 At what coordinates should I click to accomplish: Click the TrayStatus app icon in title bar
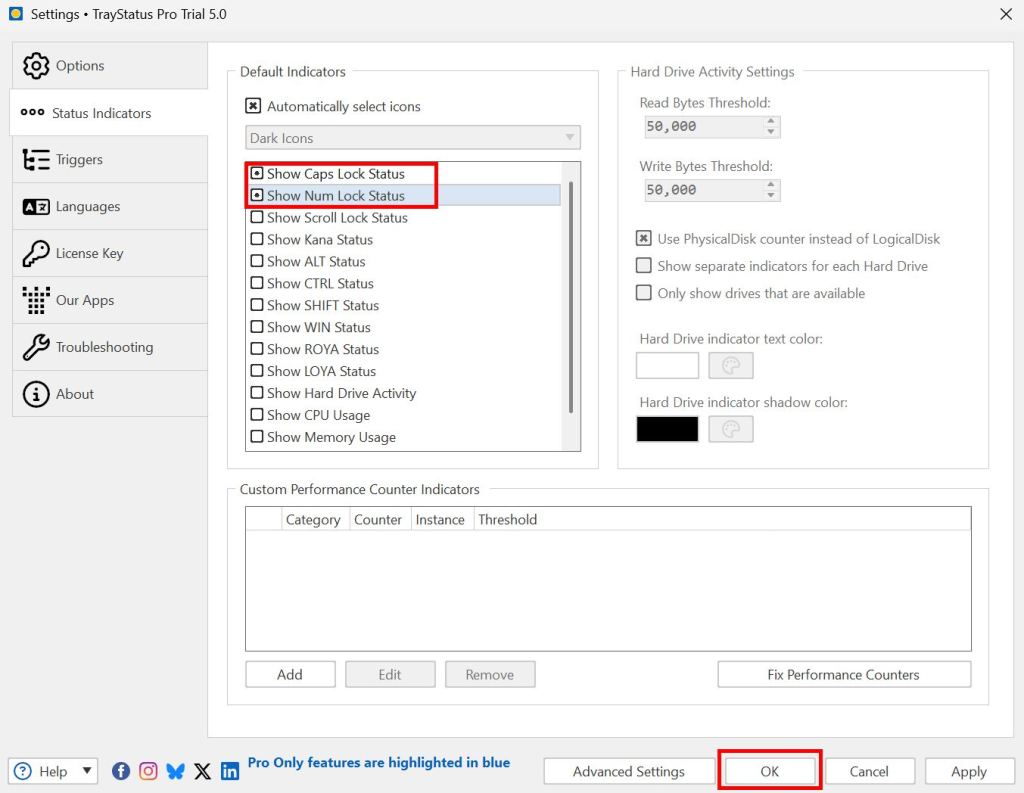pos(16,14)
